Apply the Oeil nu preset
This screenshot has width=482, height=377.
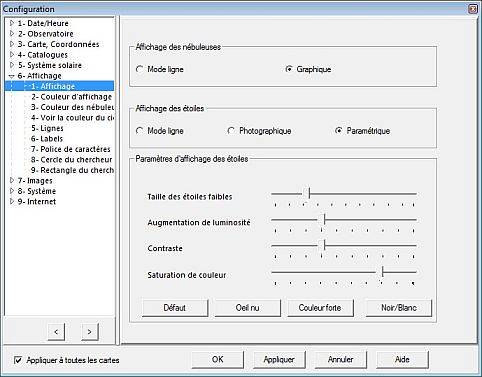pyautogui.click(x=247, y=308)
